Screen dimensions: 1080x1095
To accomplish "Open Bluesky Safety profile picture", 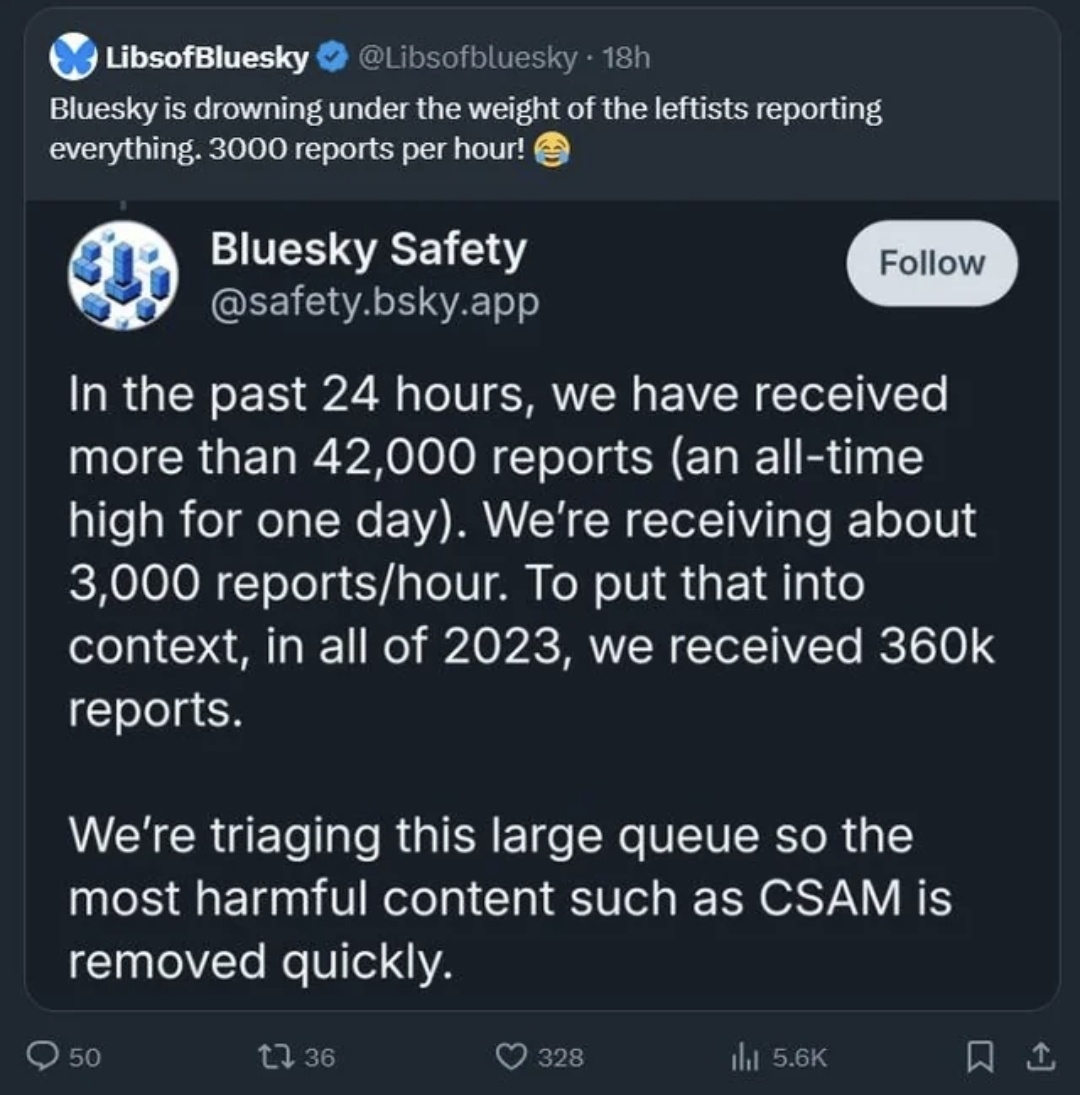I will [123, 275].
